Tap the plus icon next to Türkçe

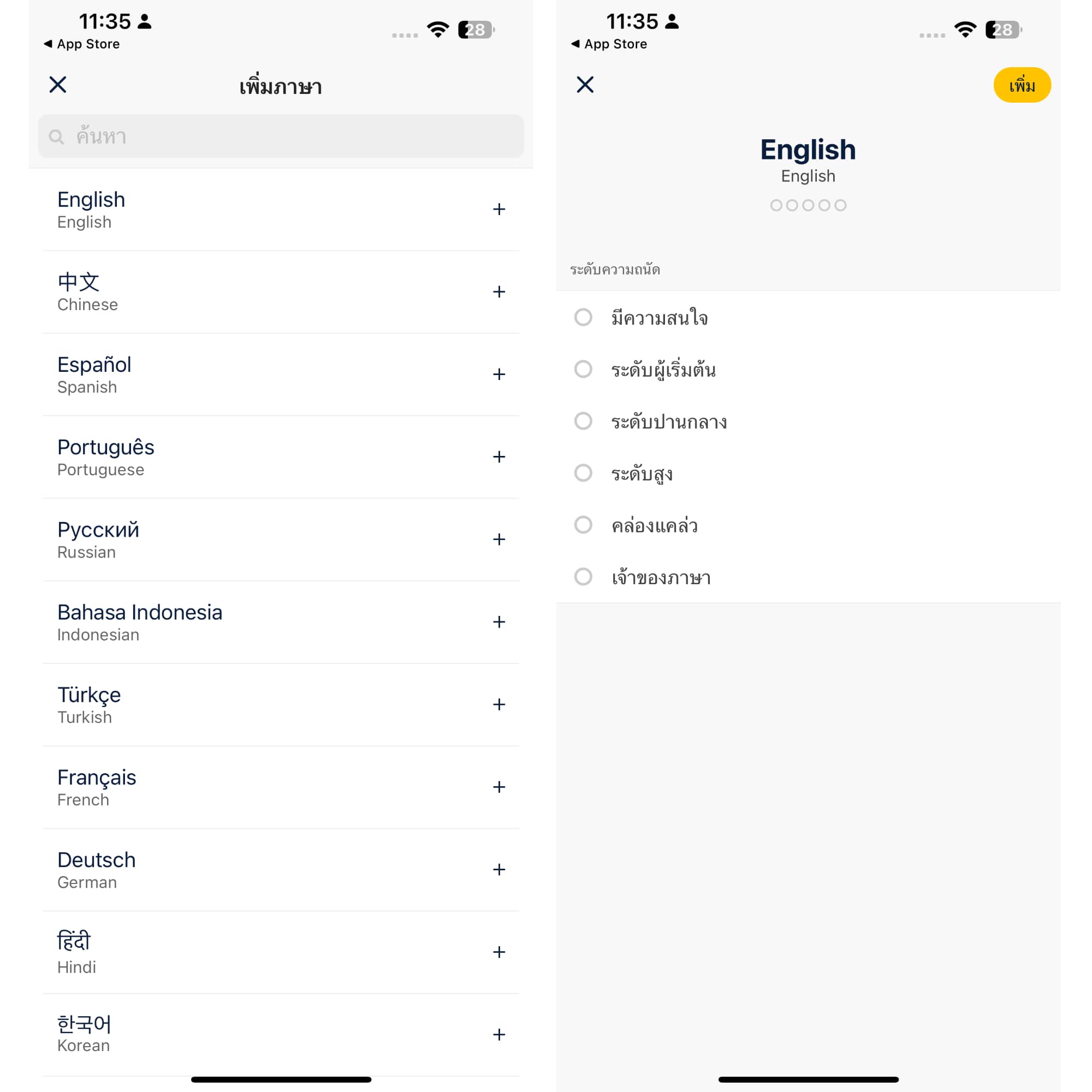coord(498,705)
